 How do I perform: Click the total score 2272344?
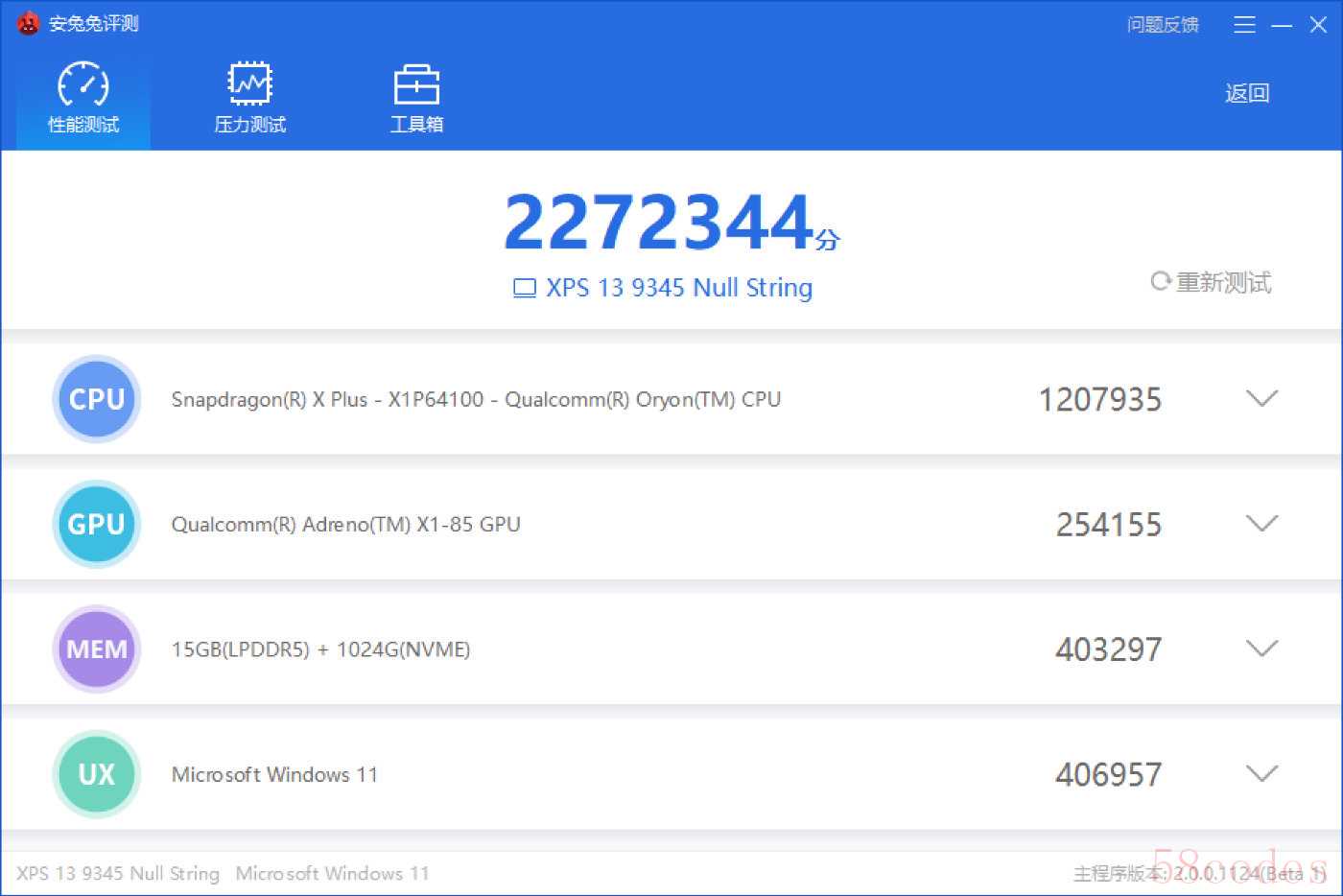click(660, 223)
